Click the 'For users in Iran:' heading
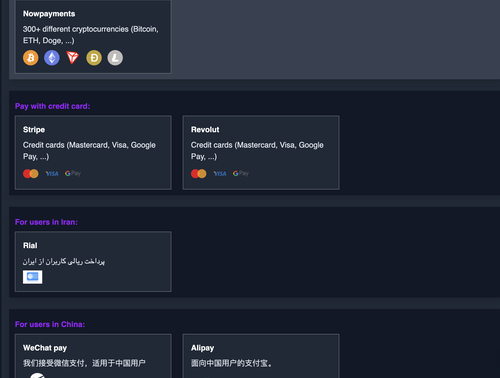 (46, 222)
